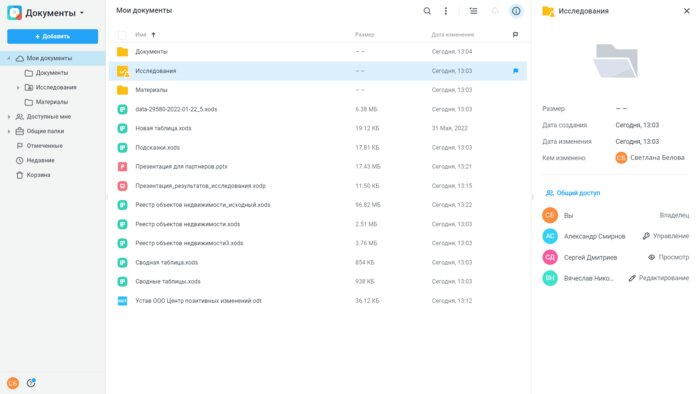Click the Мои документы heading

click(144, 11)
